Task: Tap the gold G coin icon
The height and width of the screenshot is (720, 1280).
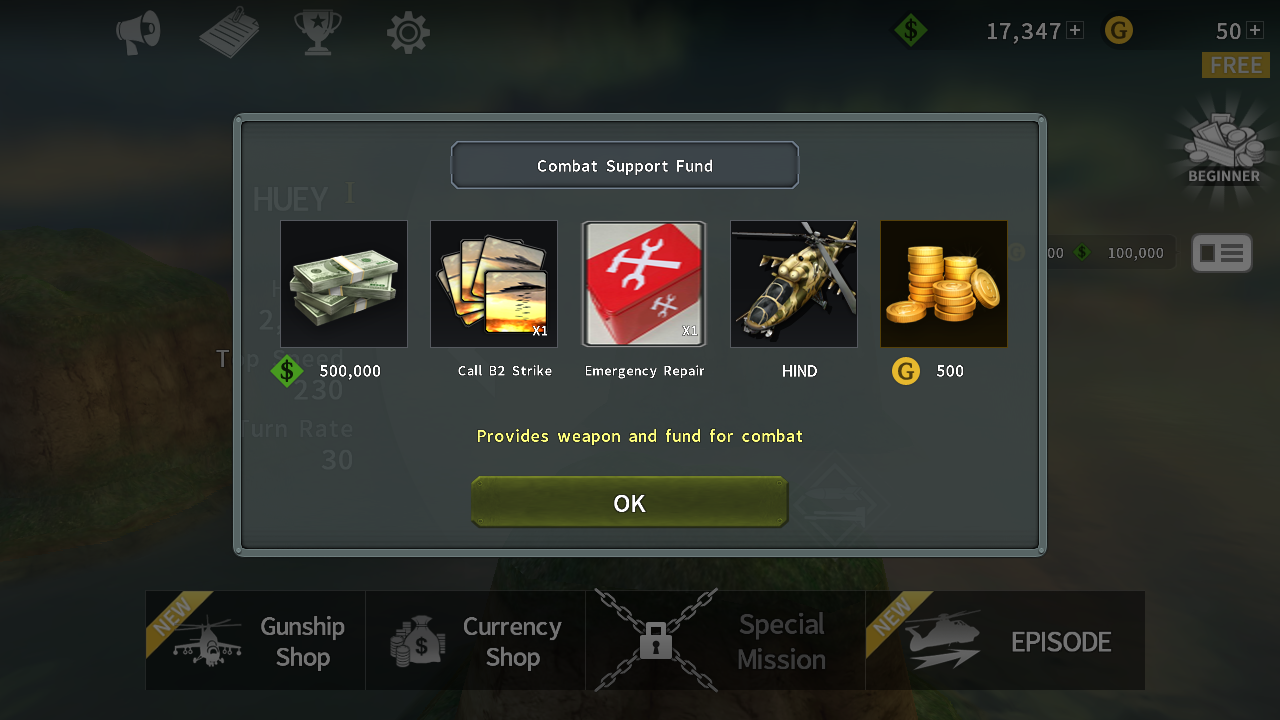Action: pyautogui.click(x=1119, y=31)
